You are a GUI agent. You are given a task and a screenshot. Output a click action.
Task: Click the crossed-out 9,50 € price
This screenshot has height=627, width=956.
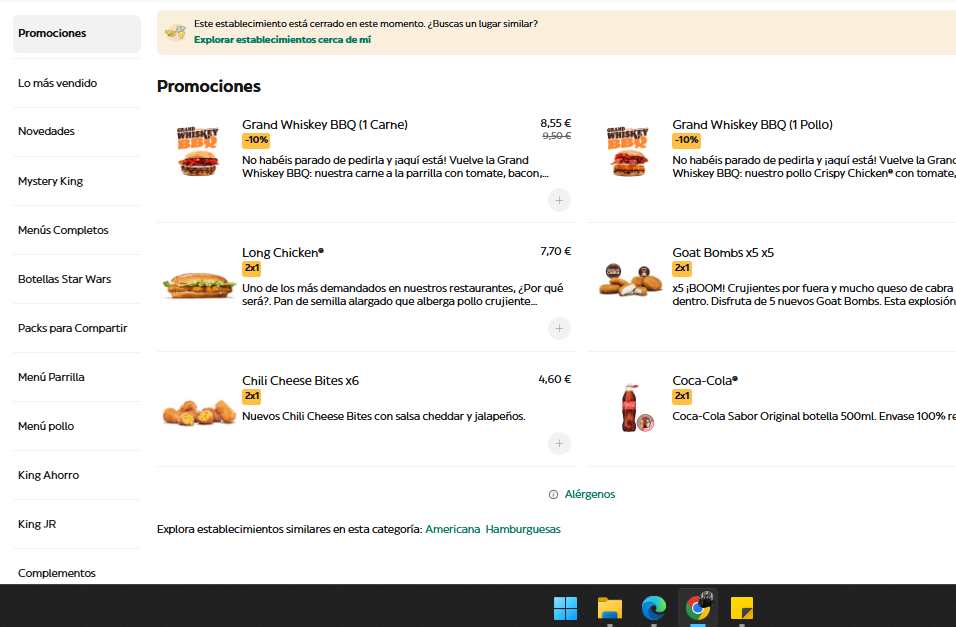pos(557,136)
